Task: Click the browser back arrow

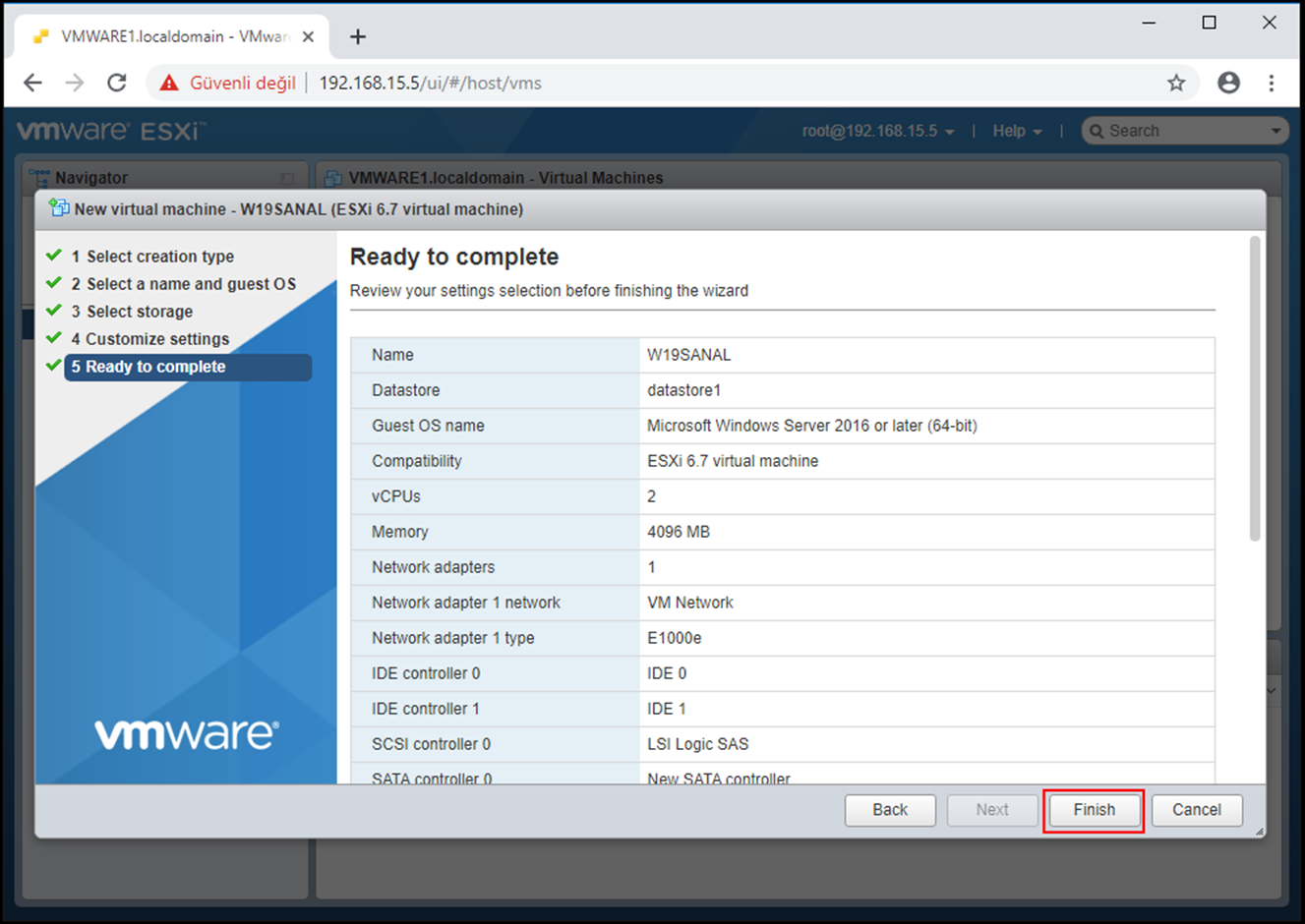Action: coord(32,83)
